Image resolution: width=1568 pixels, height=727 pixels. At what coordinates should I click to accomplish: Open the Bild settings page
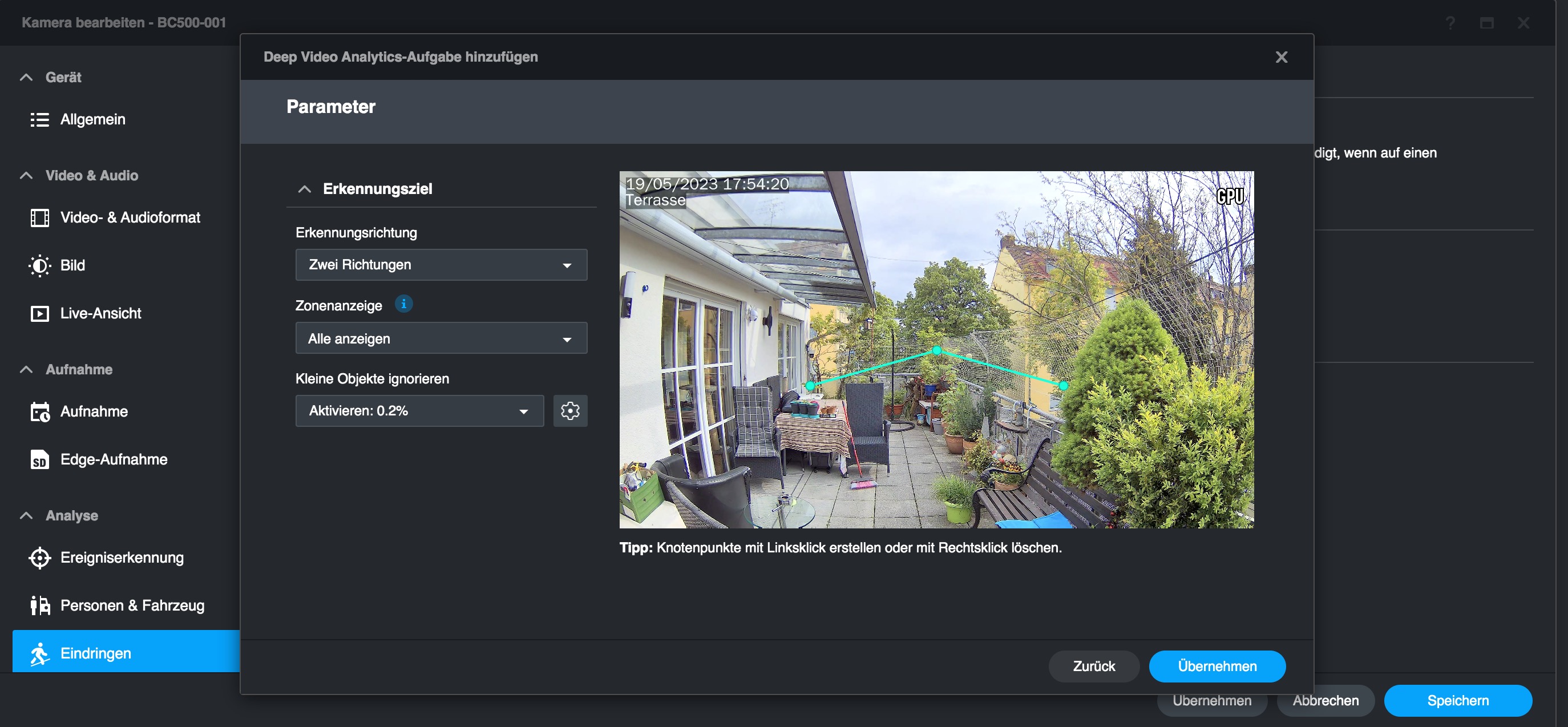click(x=72, y=265)
